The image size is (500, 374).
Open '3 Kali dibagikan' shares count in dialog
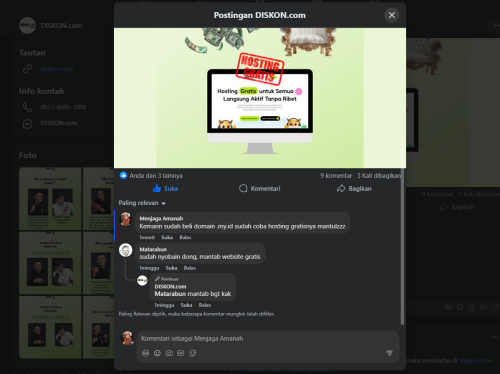379,176
